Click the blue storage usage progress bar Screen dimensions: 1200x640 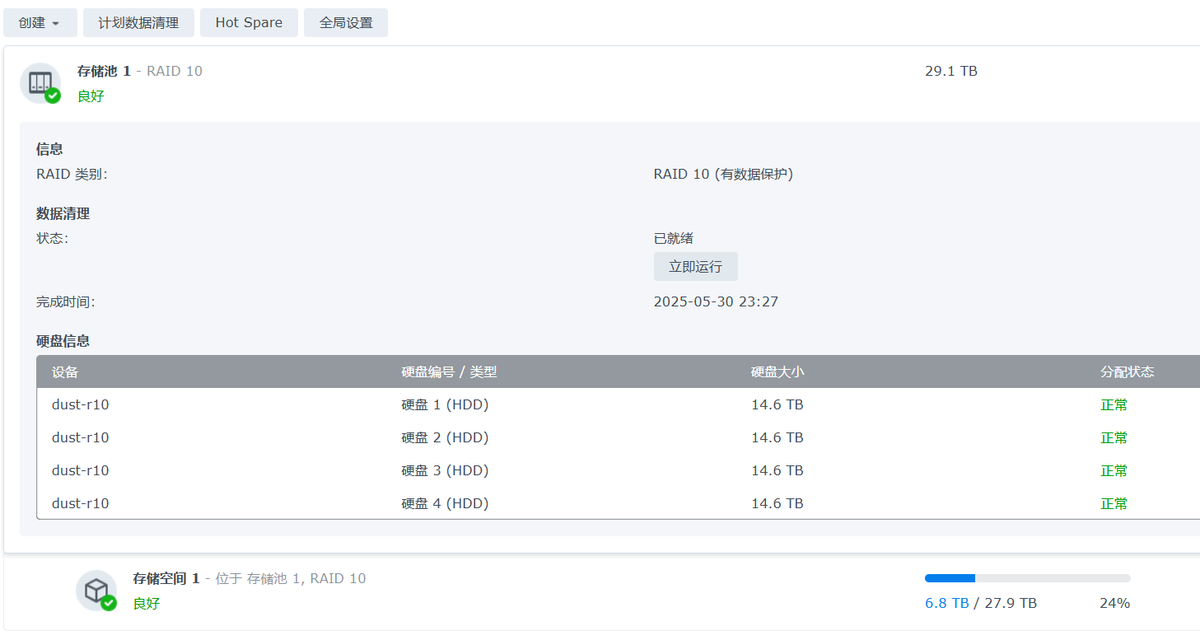951,577
